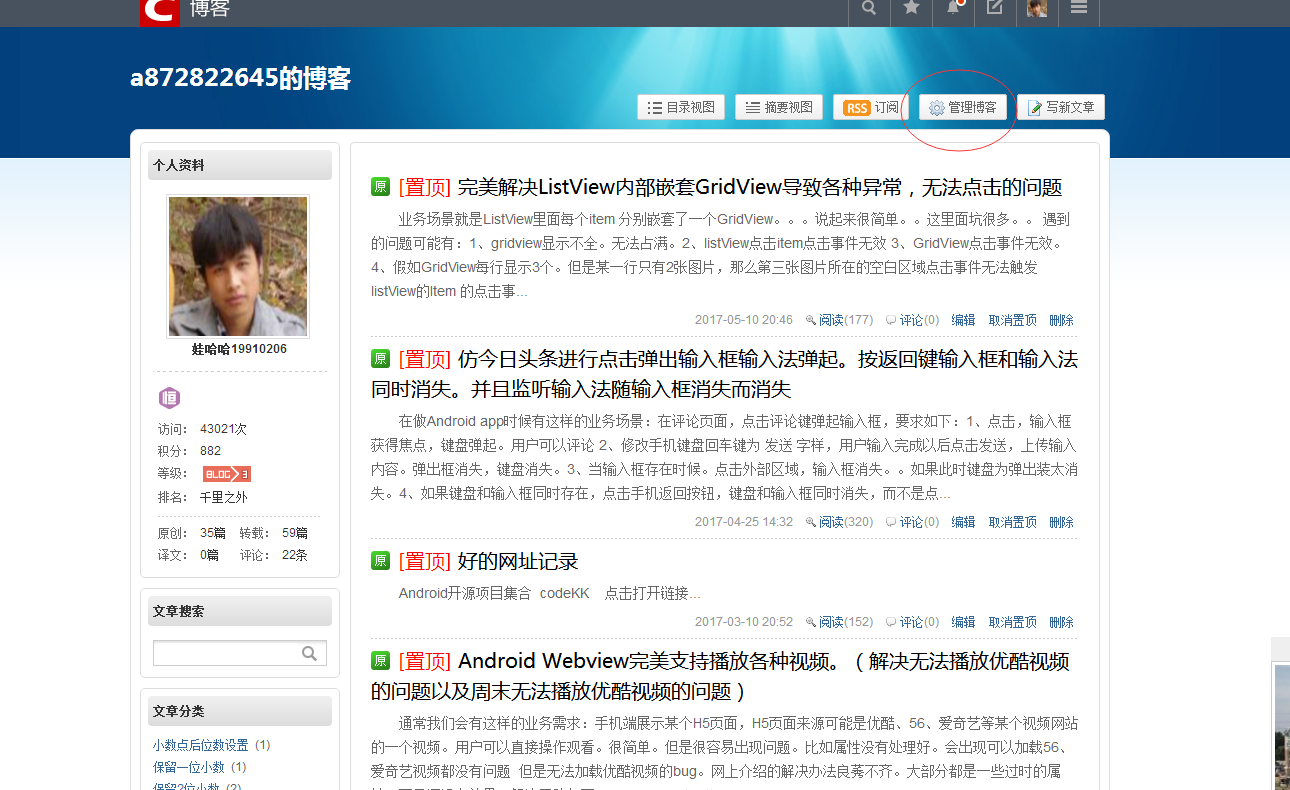Click the 积分 value 882
The height and width of the screenshot is (790, 1290).
[210, 451]
